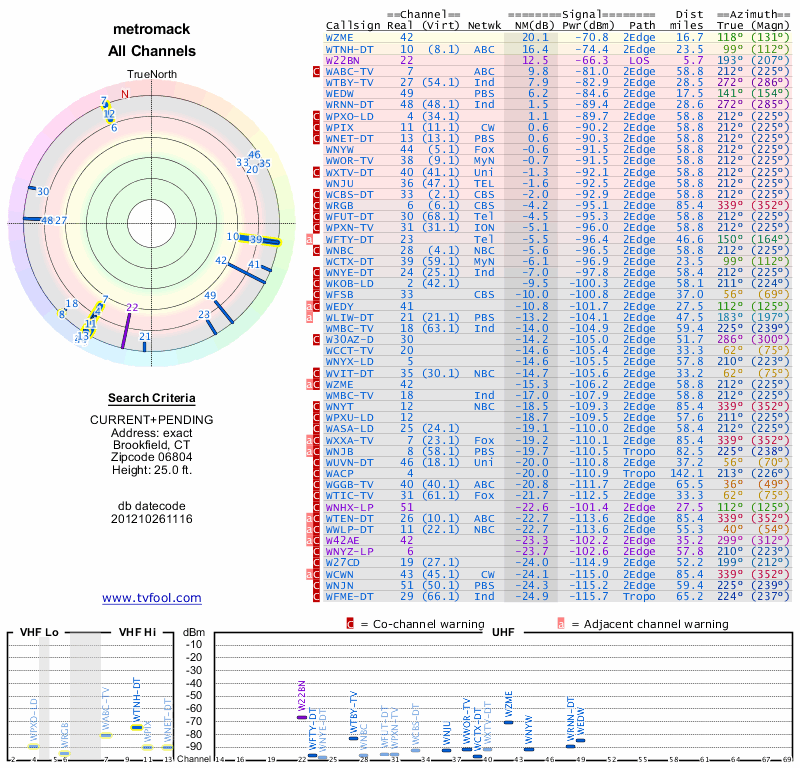Image resolution: width=800 pixels, height=768 pixels.
Task: Click the purple channel 22 radar line
Action: coord(127,331)
